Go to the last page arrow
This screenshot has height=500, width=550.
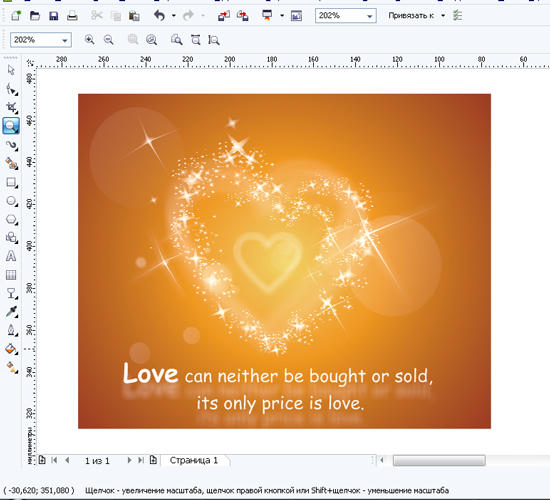coord(141,460)
